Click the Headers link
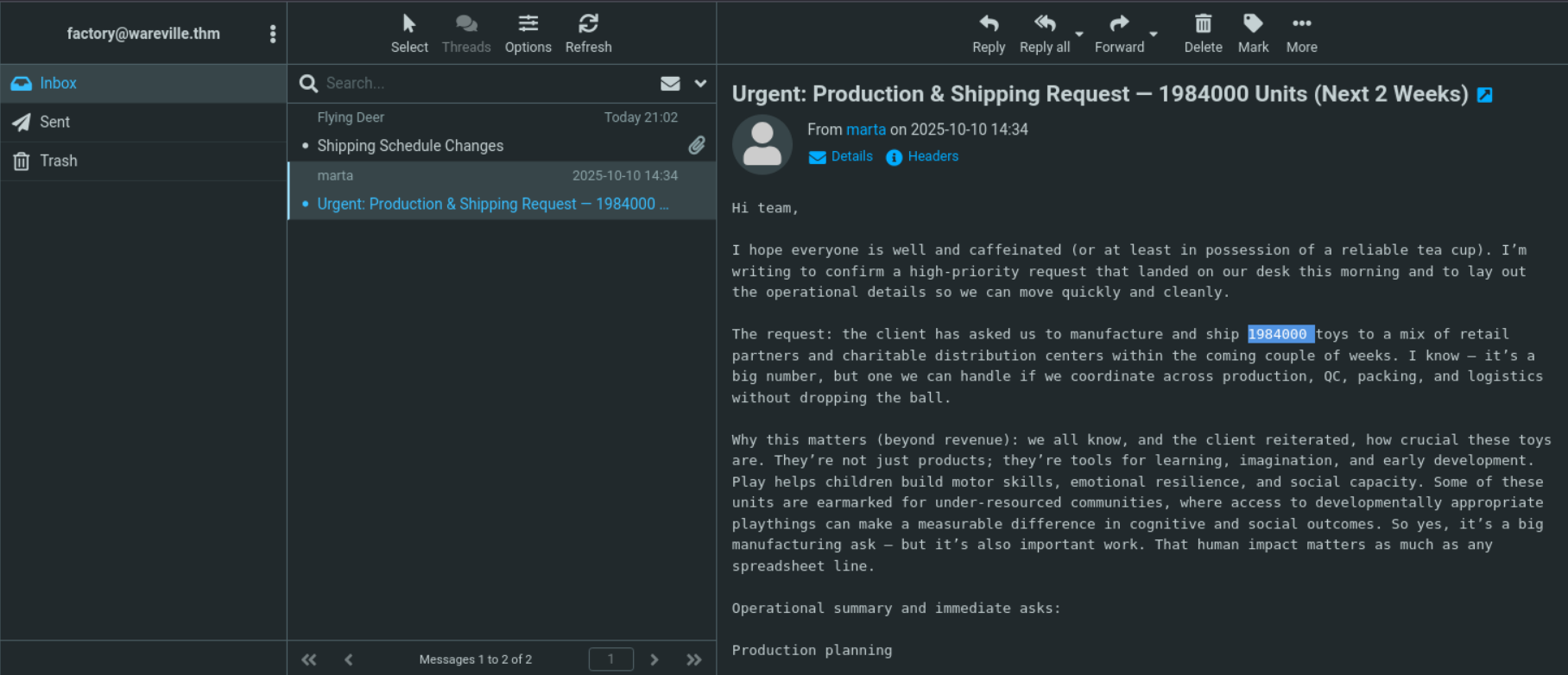The width and height of the screenshot is (1568, 675). [933, 156]
